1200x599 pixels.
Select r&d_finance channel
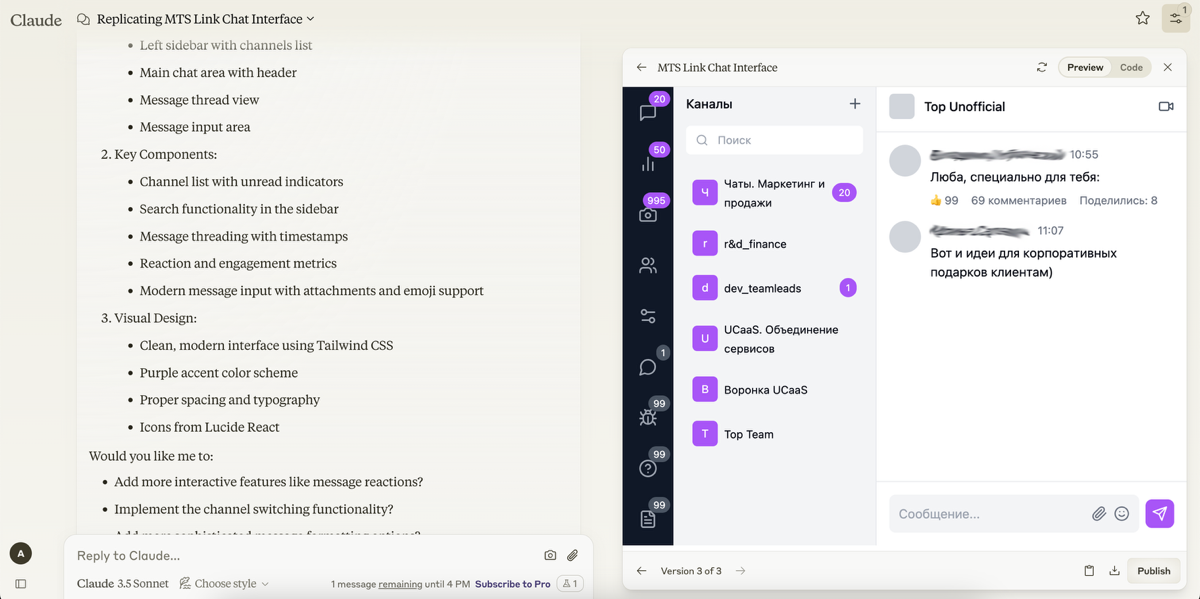775,243
